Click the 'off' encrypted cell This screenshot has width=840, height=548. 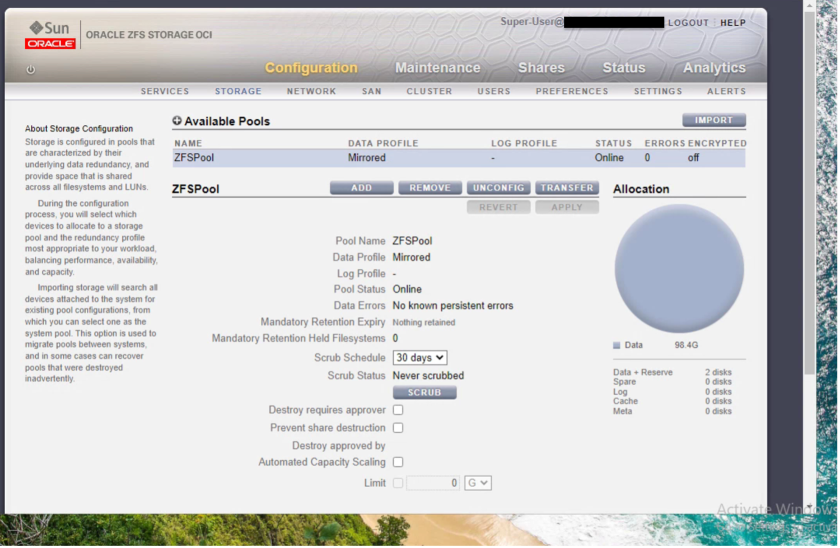694,158
